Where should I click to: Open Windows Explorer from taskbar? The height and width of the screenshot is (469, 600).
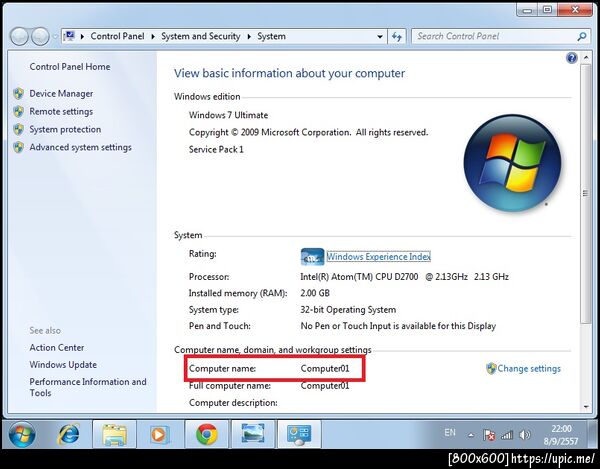114,435
